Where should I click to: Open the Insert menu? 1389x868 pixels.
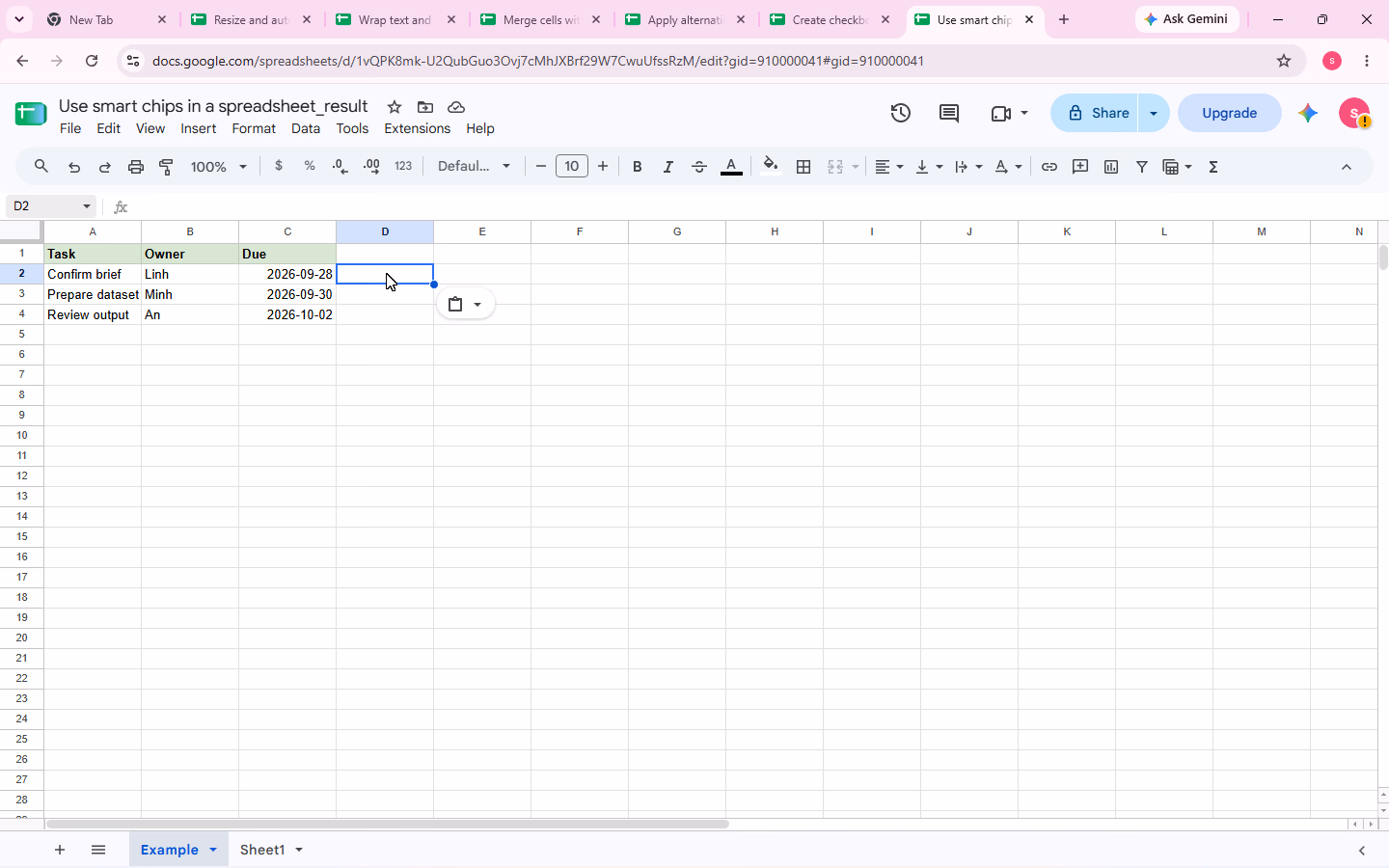(x=199, y=128)
